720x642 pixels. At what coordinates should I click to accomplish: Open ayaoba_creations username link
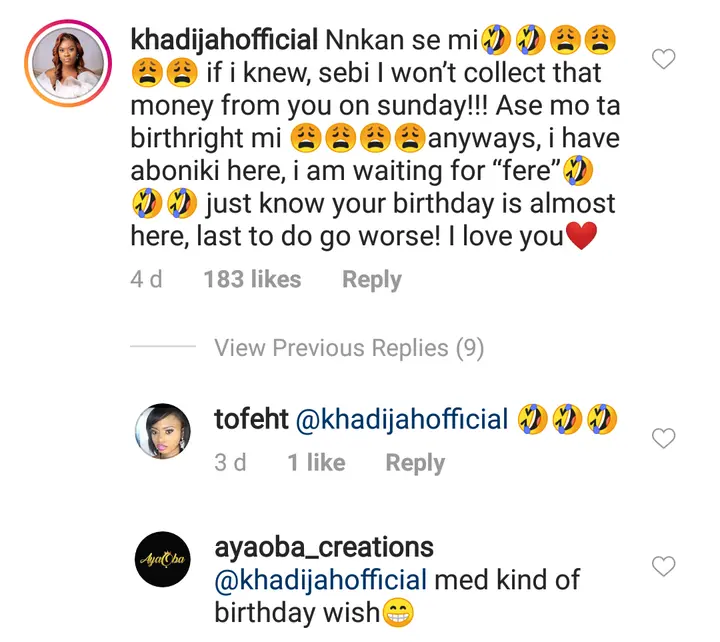[x=324, y=547]
